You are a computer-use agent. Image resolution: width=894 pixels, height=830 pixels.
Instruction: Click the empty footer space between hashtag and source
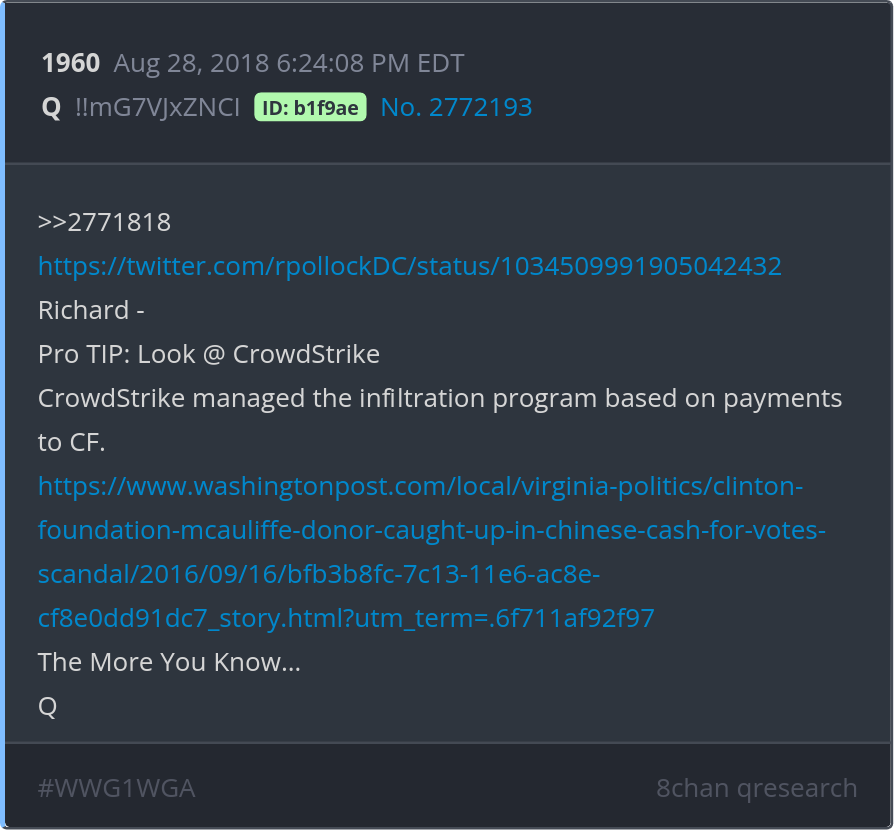(420, 788)
